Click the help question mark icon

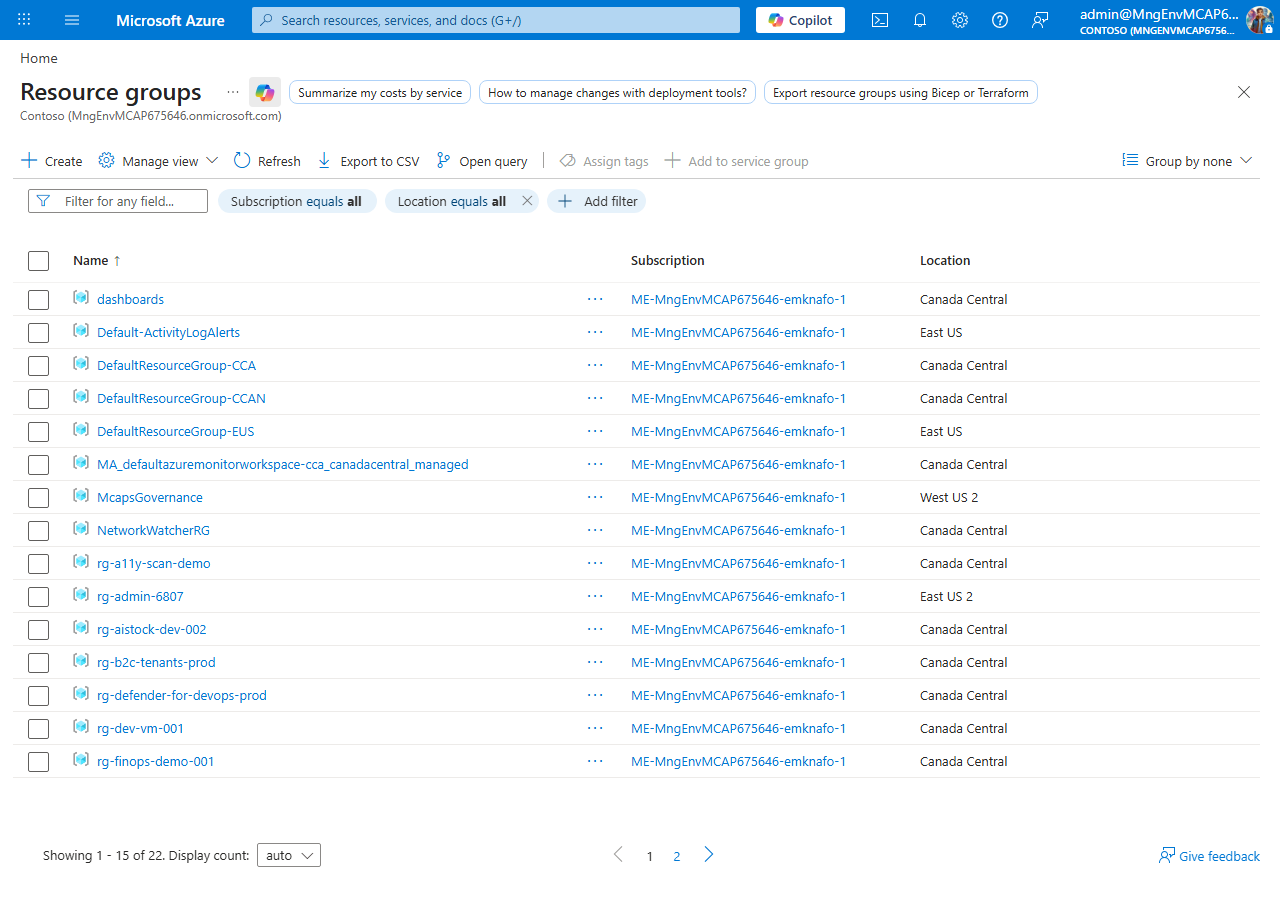coord(999,20)
